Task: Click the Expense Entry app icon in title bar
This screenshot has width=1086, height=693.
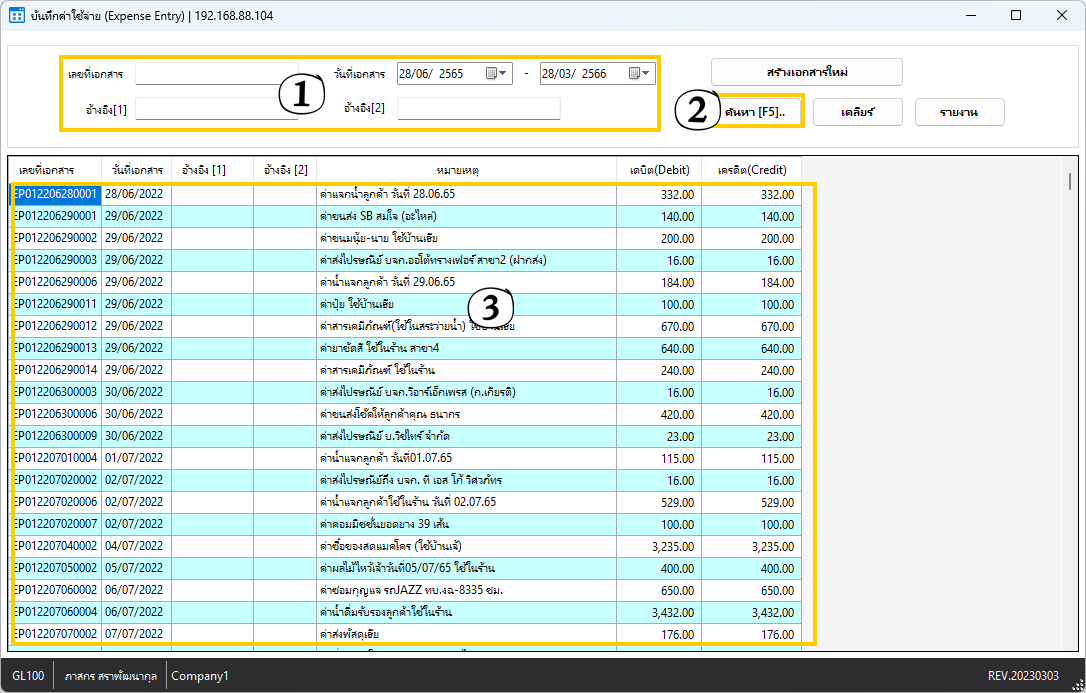Action: pyautogui.click(x=16, y=16)
